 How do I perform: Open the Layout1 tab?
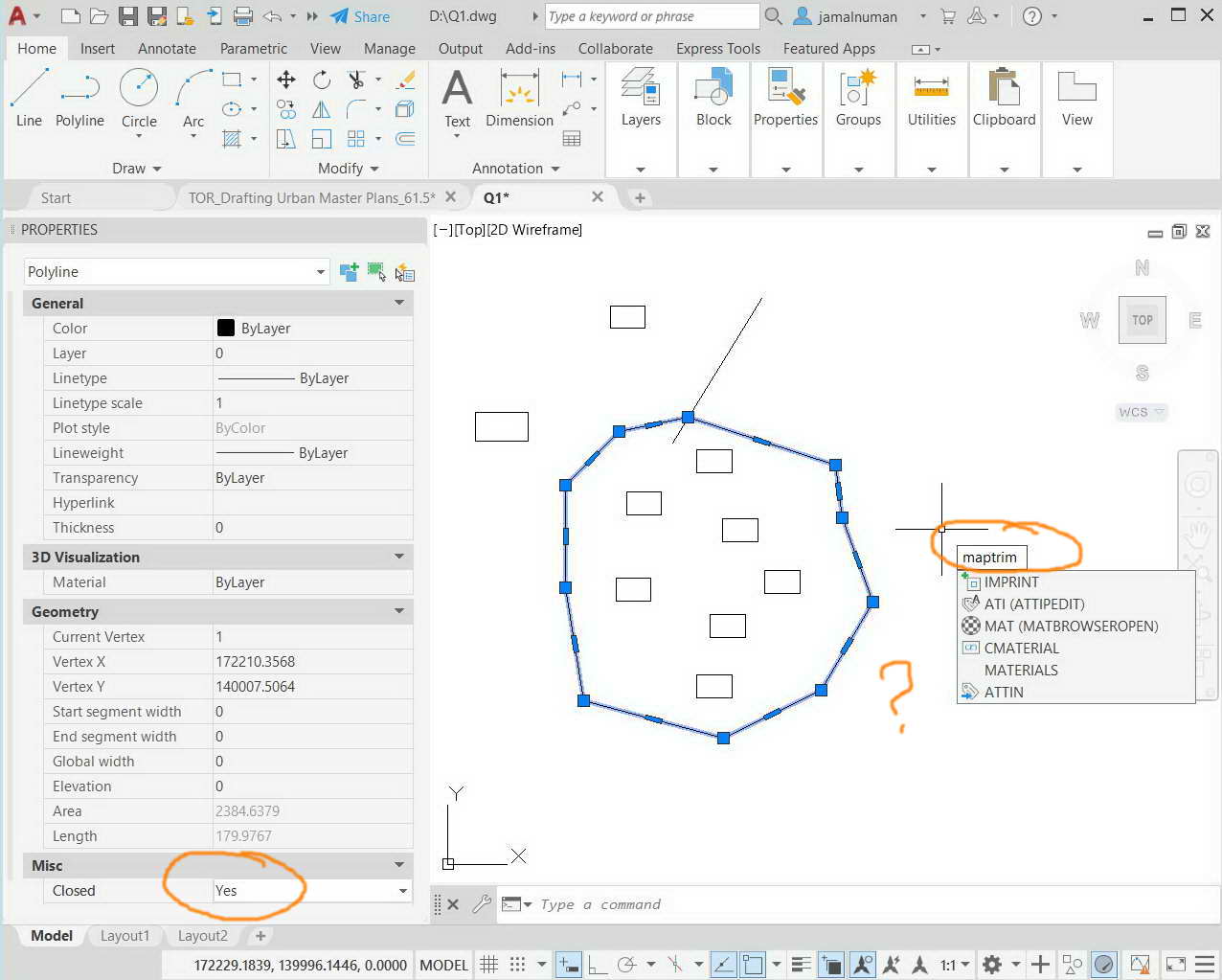(124, 936)
